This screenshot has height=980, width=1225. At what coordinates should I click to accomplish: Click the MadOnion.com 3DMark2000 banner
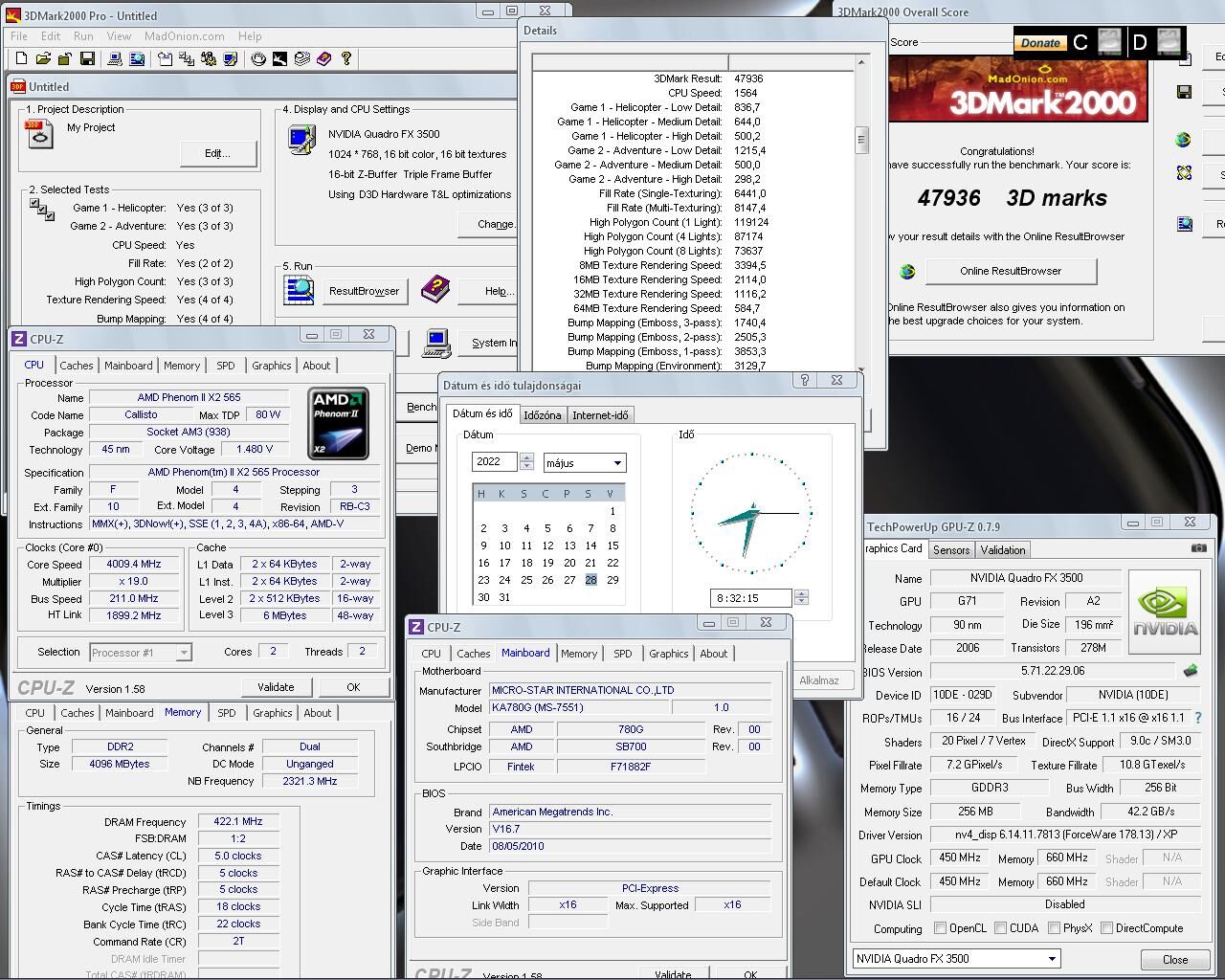[x=1018, y=89]
